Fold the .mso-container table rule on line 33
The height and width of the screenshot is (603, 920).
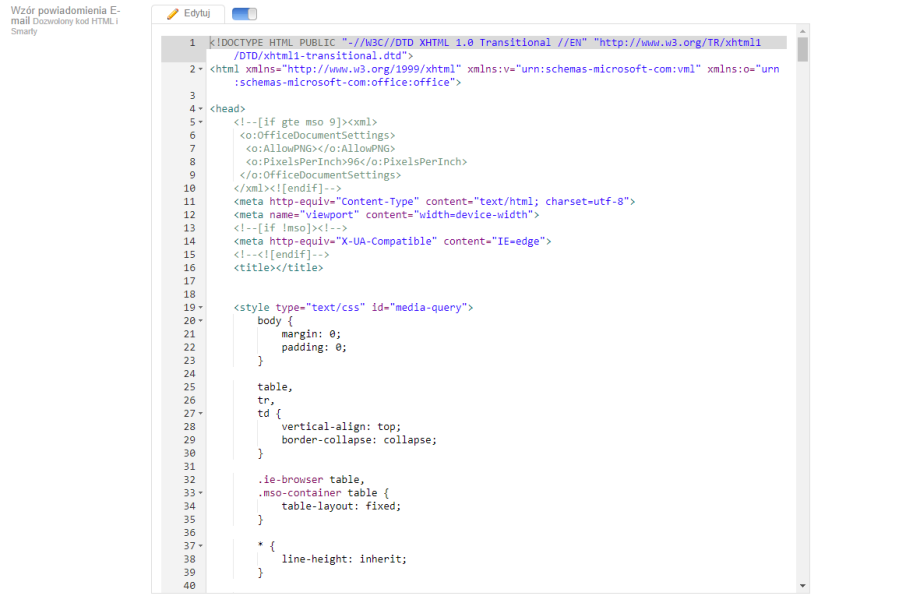201,493
